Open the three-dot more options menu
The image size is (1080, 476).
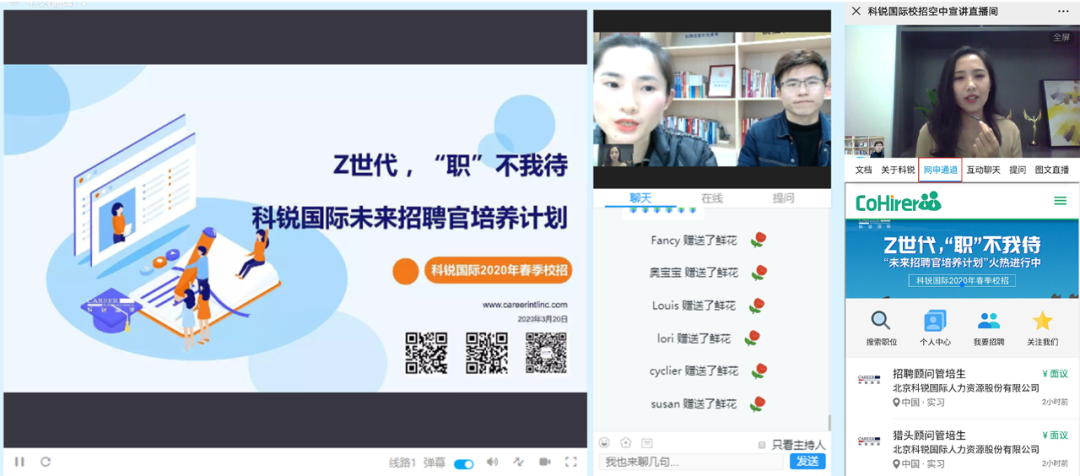[x=1062, y=11]
